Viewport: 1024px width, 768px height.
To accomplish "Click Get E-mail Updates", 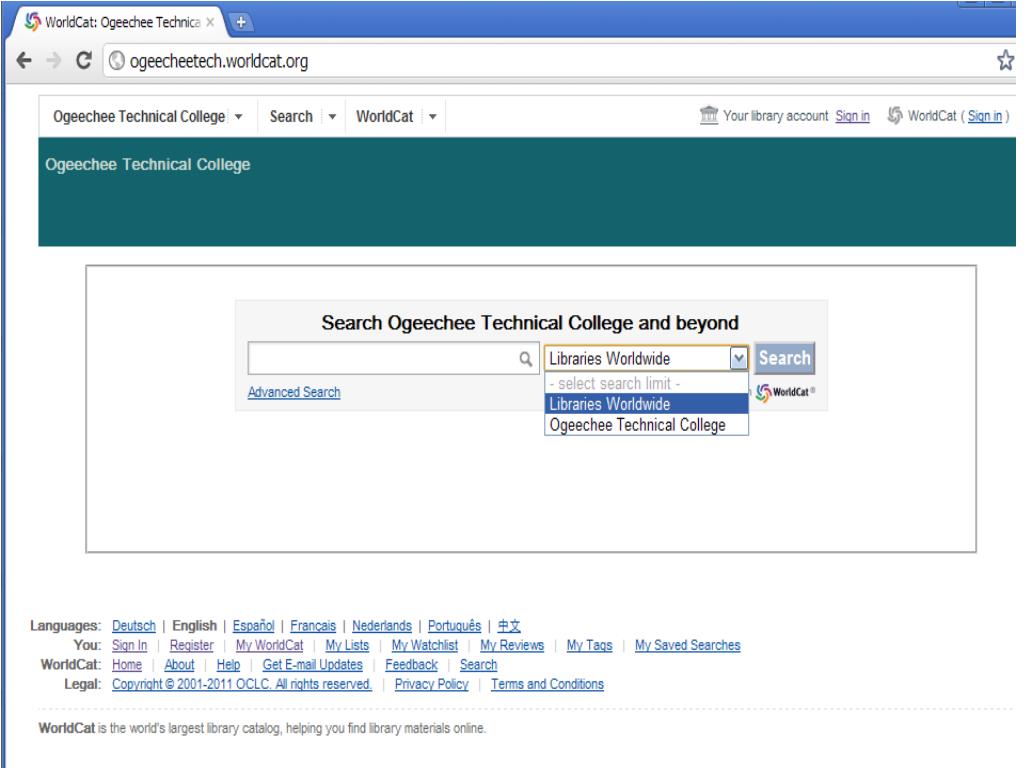I will tap(313, 665).
